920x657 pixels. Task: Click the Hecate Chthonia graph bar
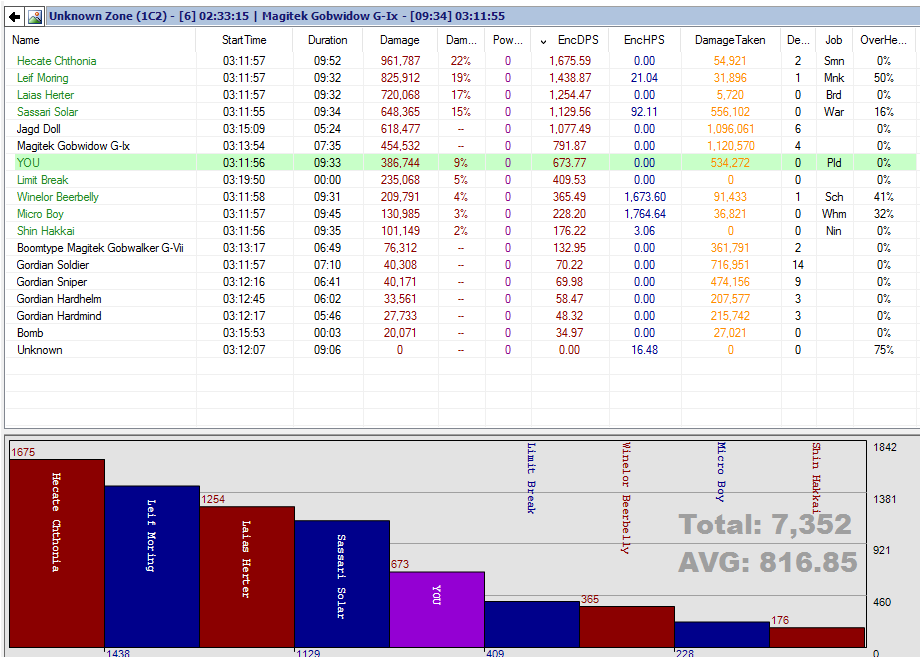57,553
